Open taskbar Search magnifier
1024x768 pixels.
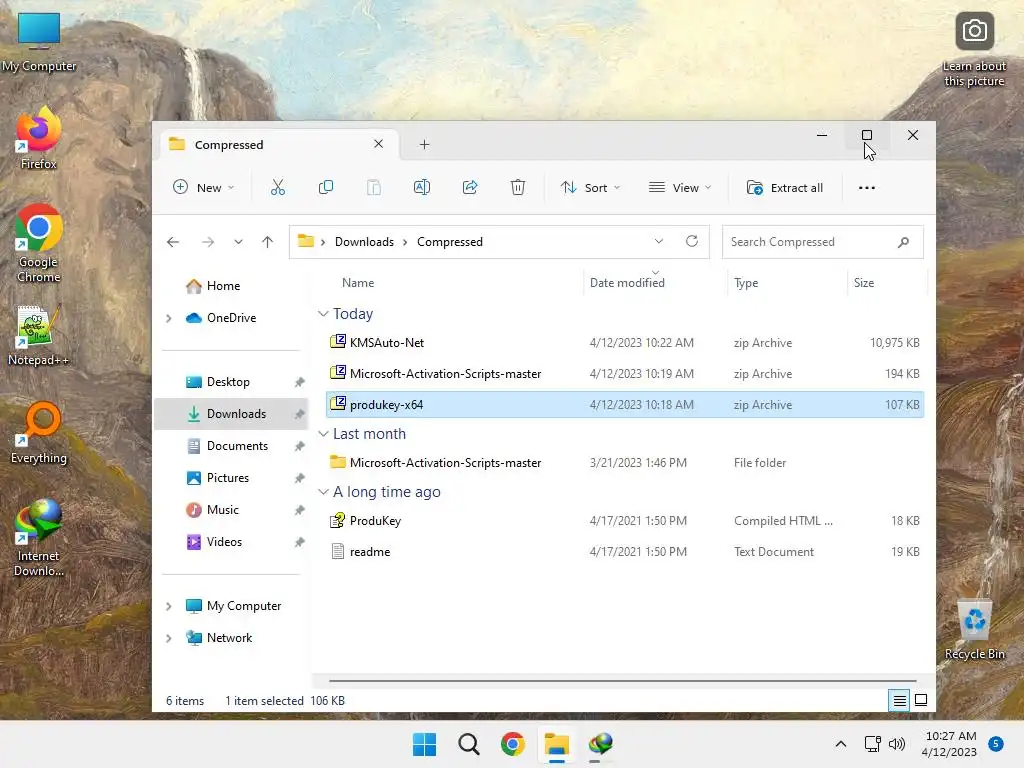pyautogui.click(x=468, y=744)
